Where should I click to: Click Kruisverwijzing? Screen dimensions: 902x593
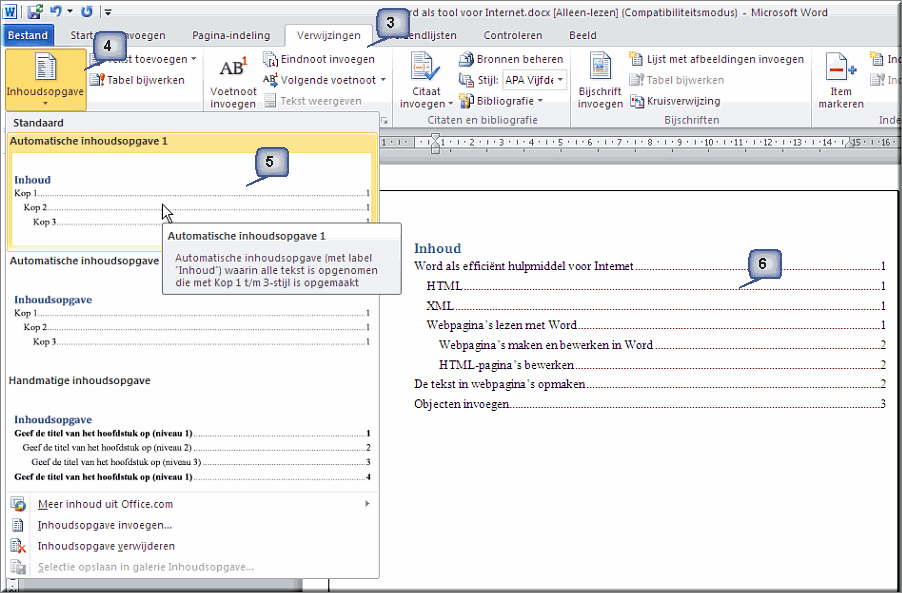tap(675, 101)
